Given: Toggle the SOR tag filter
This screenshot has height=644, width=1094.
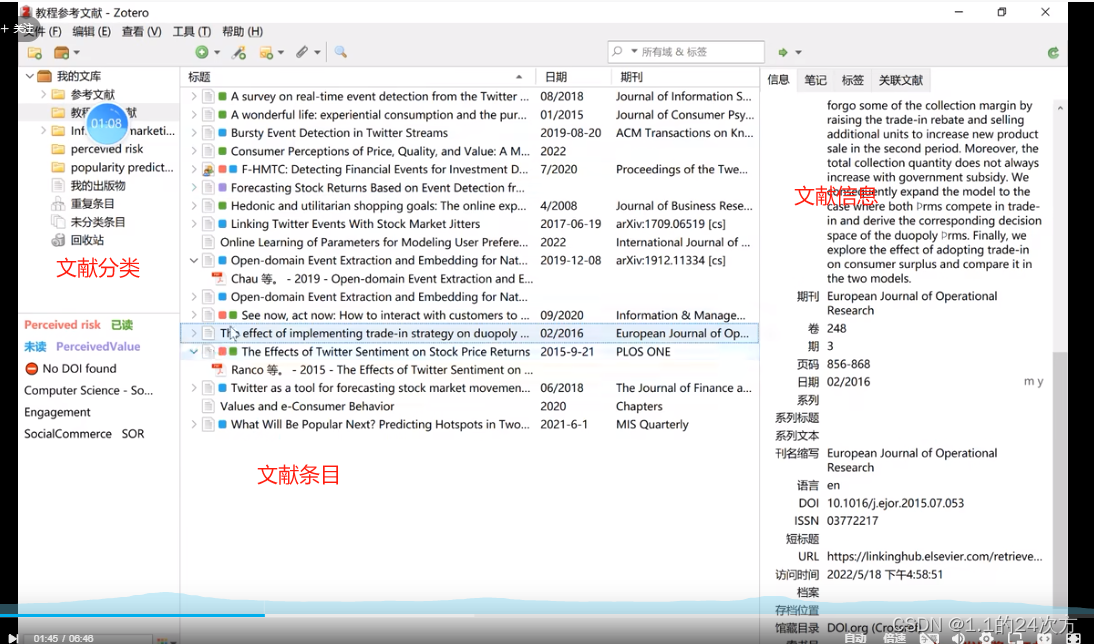Looking at the screenshot, I should coord(133,433).
